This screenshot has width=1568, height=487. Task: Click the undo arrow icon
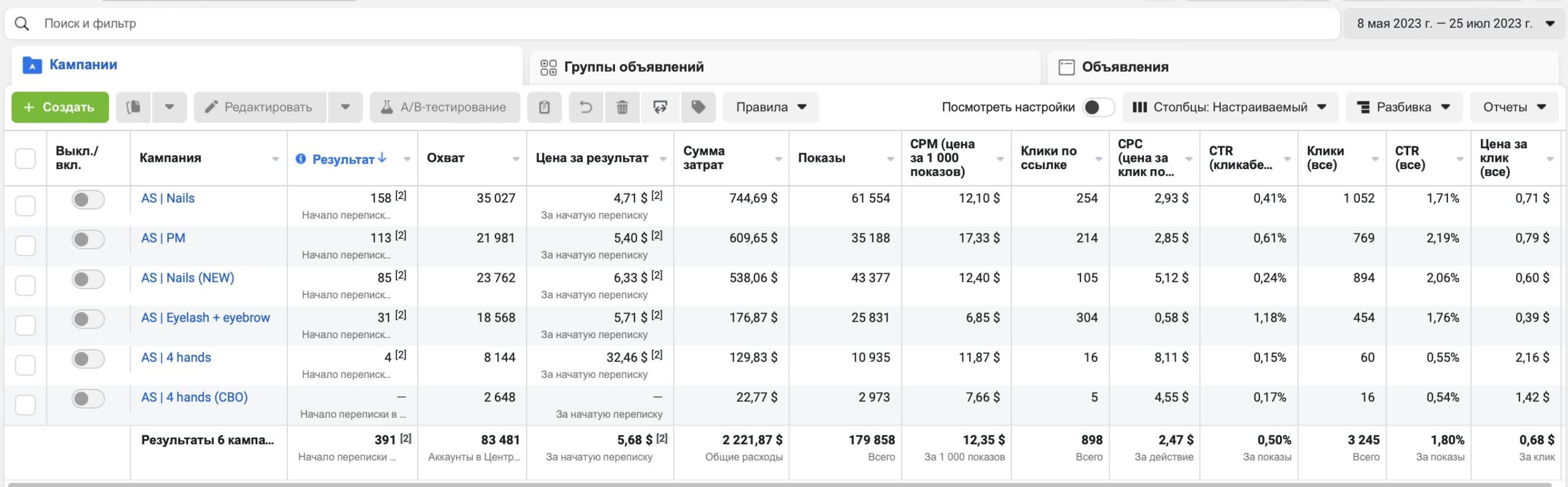[x=586, y=107]
